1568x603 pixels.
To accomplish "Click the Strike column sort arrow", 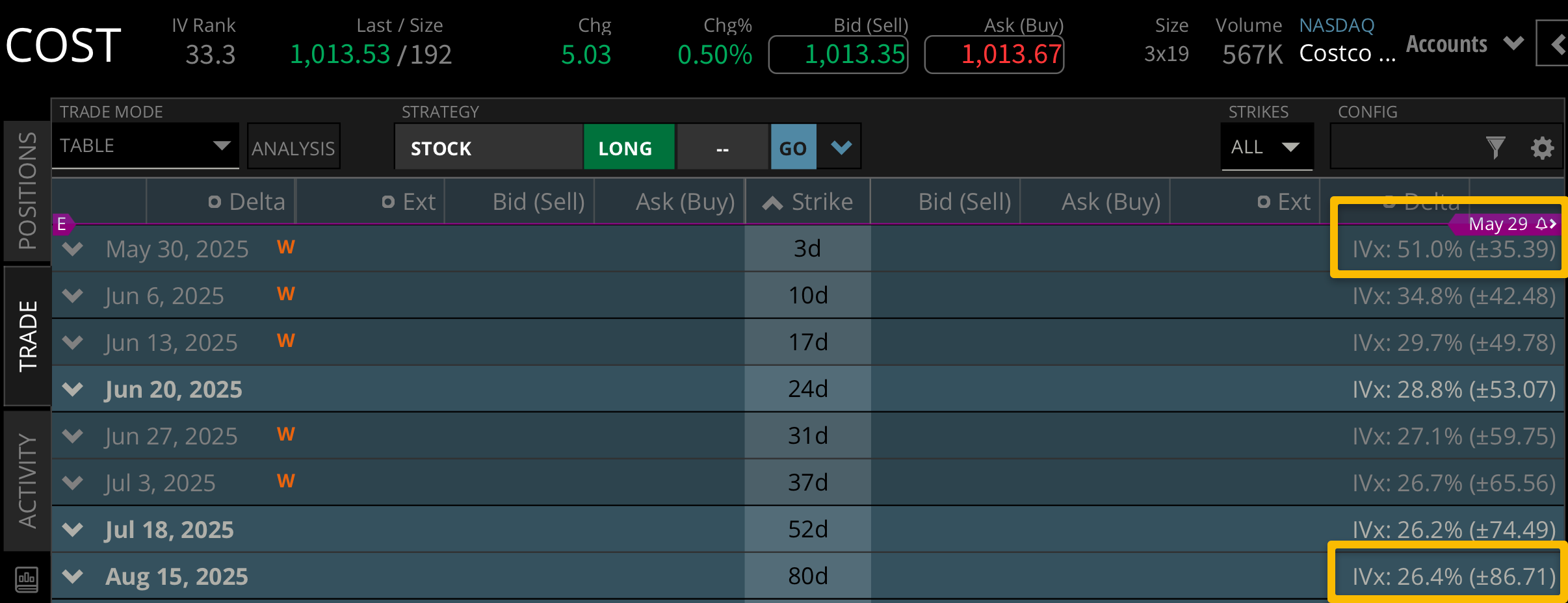I will (x=772, y=203).
